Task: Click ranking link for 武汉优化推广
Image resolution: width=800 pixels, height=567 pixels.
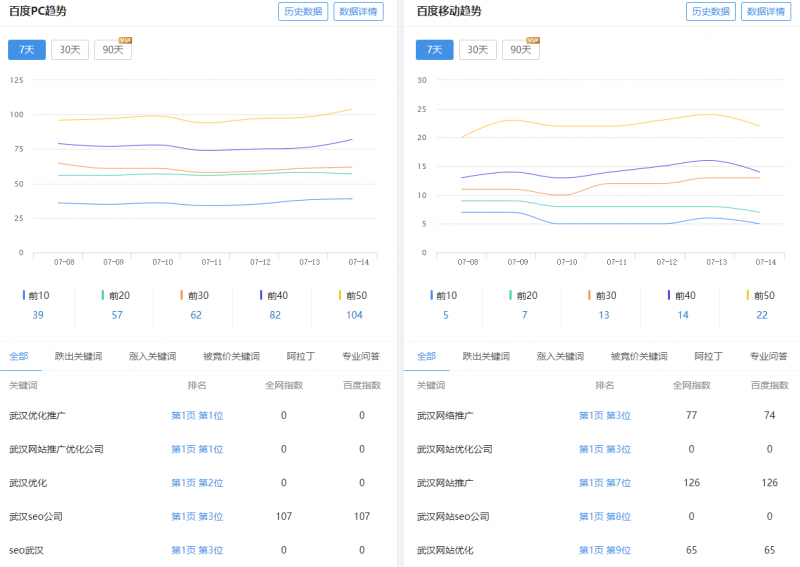Action: point(197,415)
